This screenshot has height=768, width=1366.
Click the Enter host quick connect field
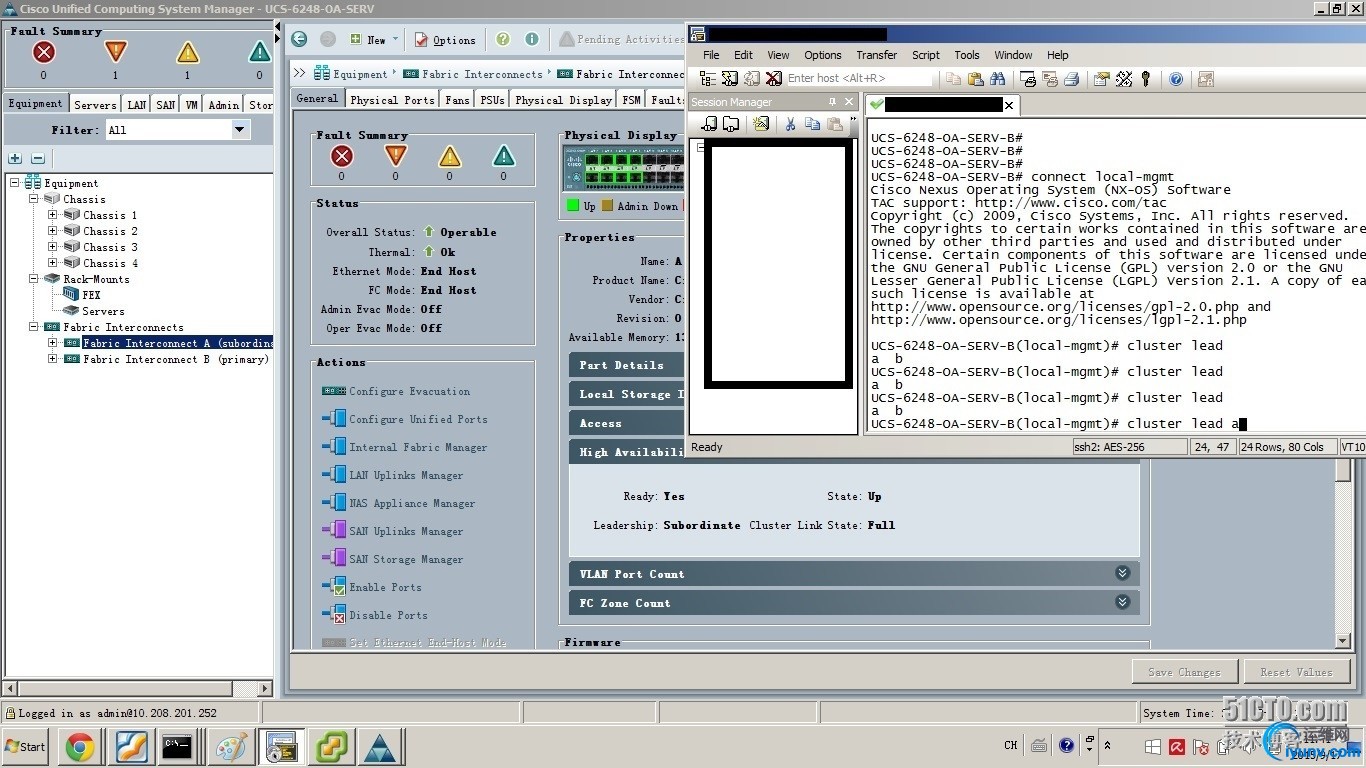(859, 78)
